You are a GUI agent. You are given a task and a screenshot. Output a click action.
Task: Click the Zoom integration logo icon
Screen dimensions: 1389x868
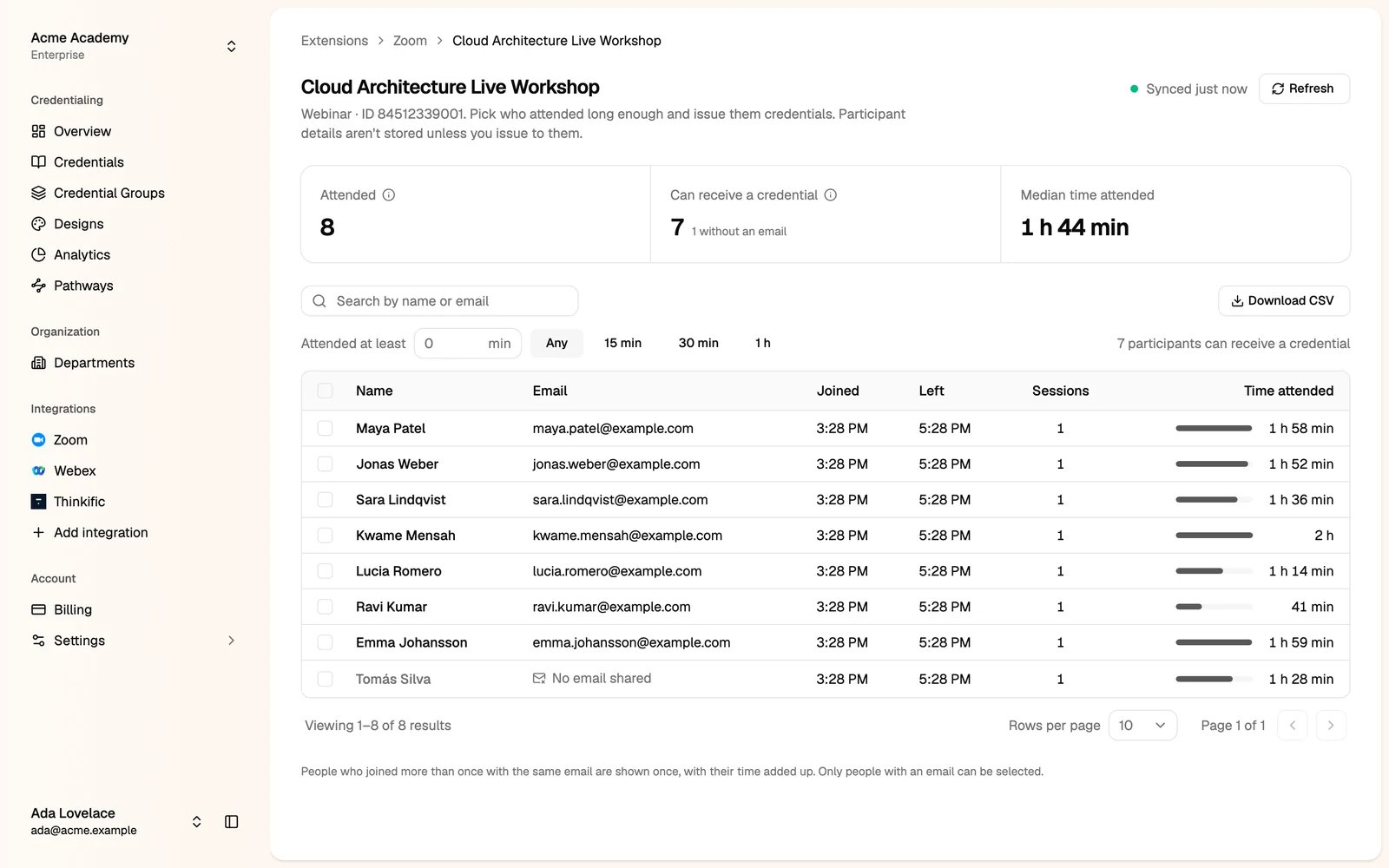[x=38, y=440]
